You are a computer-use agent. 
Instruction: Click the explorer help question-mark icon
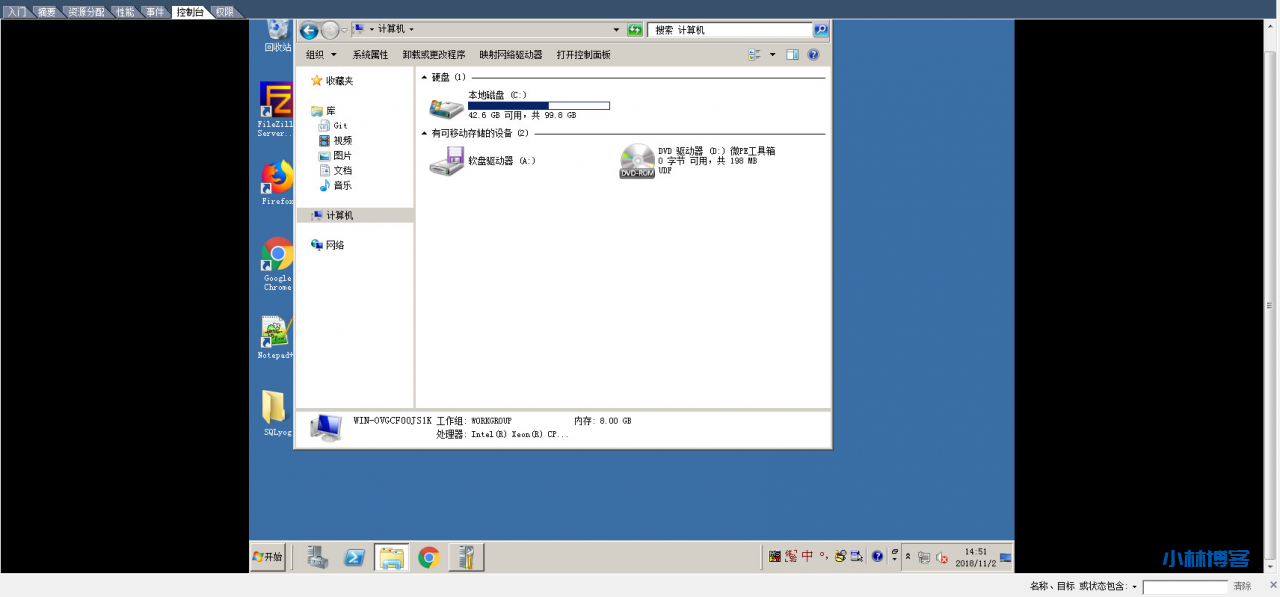813,55
